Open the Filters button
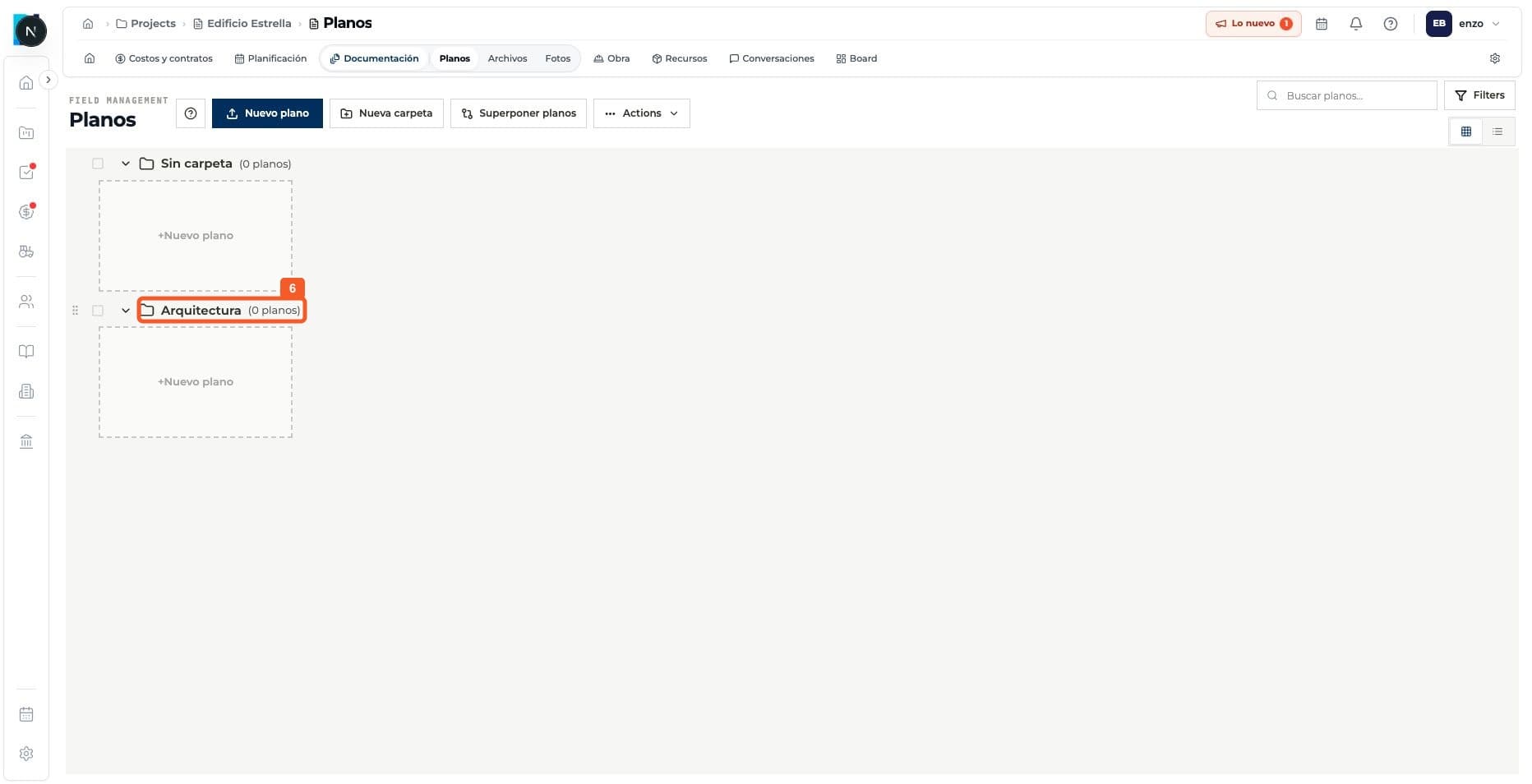1532x784 pixels. [x=1479, y=95]
